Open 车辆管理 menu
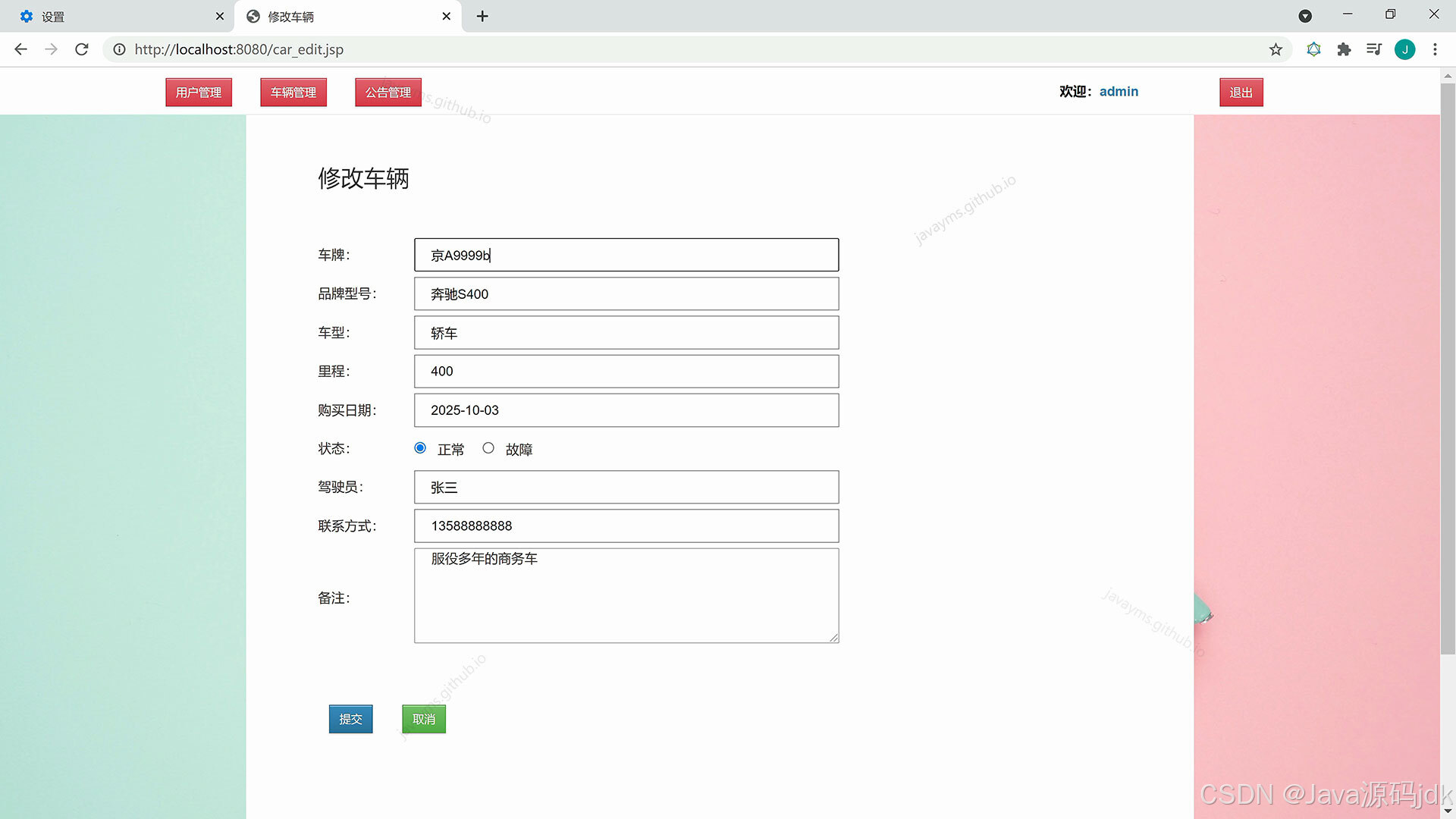Viewport: 1456px width, 819px height. click(293, 93)
